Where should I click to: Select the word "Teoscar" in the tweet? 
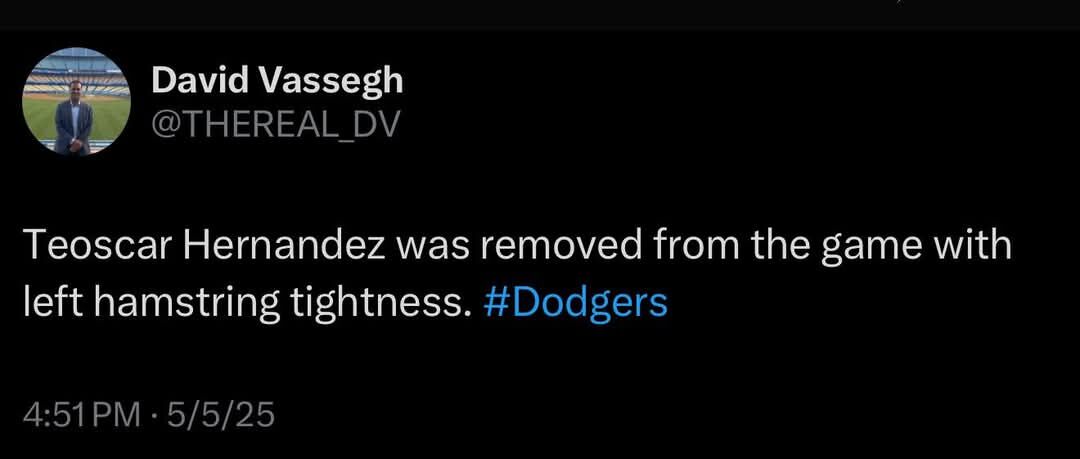96,246
